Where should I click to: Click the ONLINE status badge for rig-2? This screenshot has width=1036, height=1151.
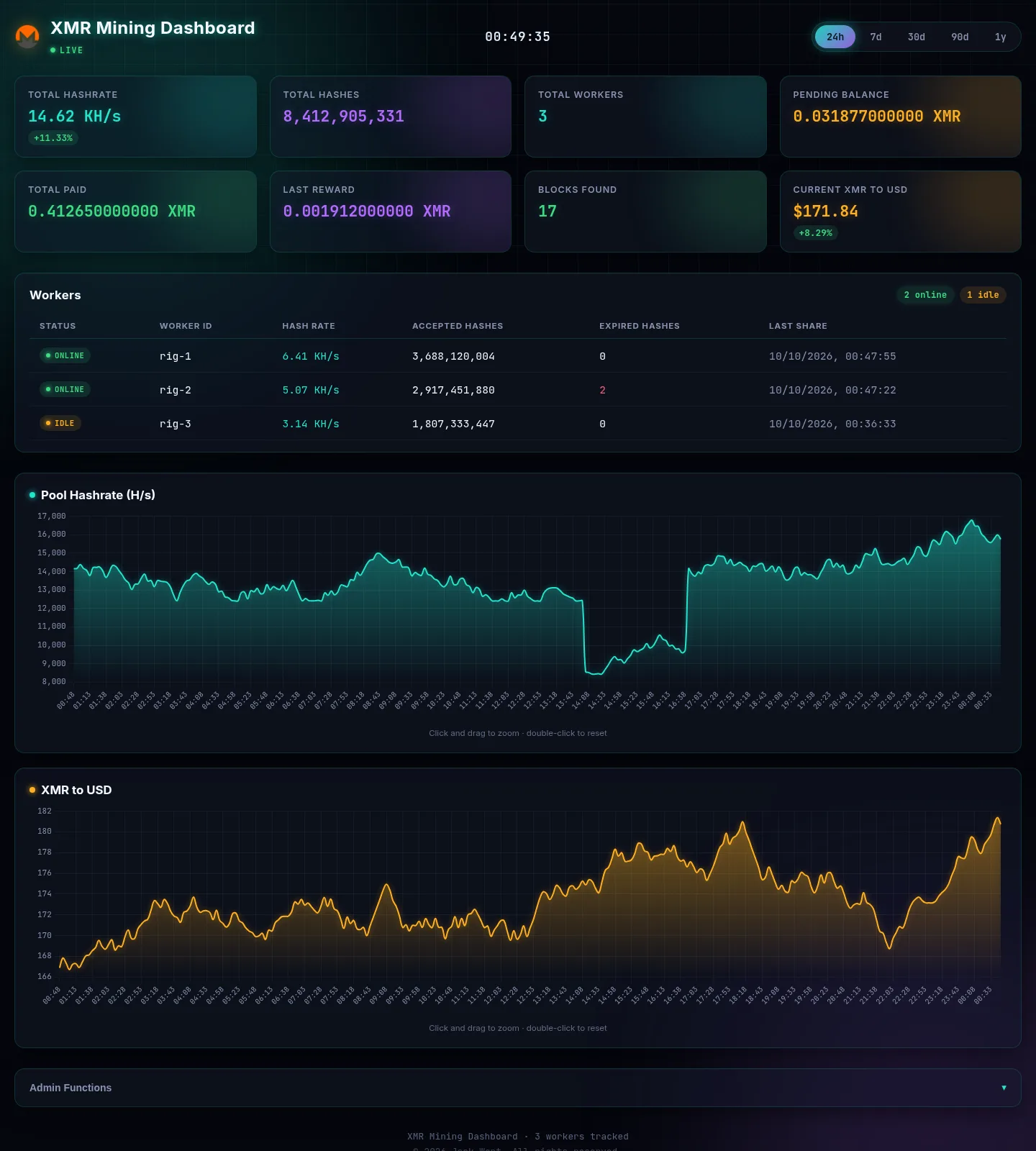(x=65, y=389)
